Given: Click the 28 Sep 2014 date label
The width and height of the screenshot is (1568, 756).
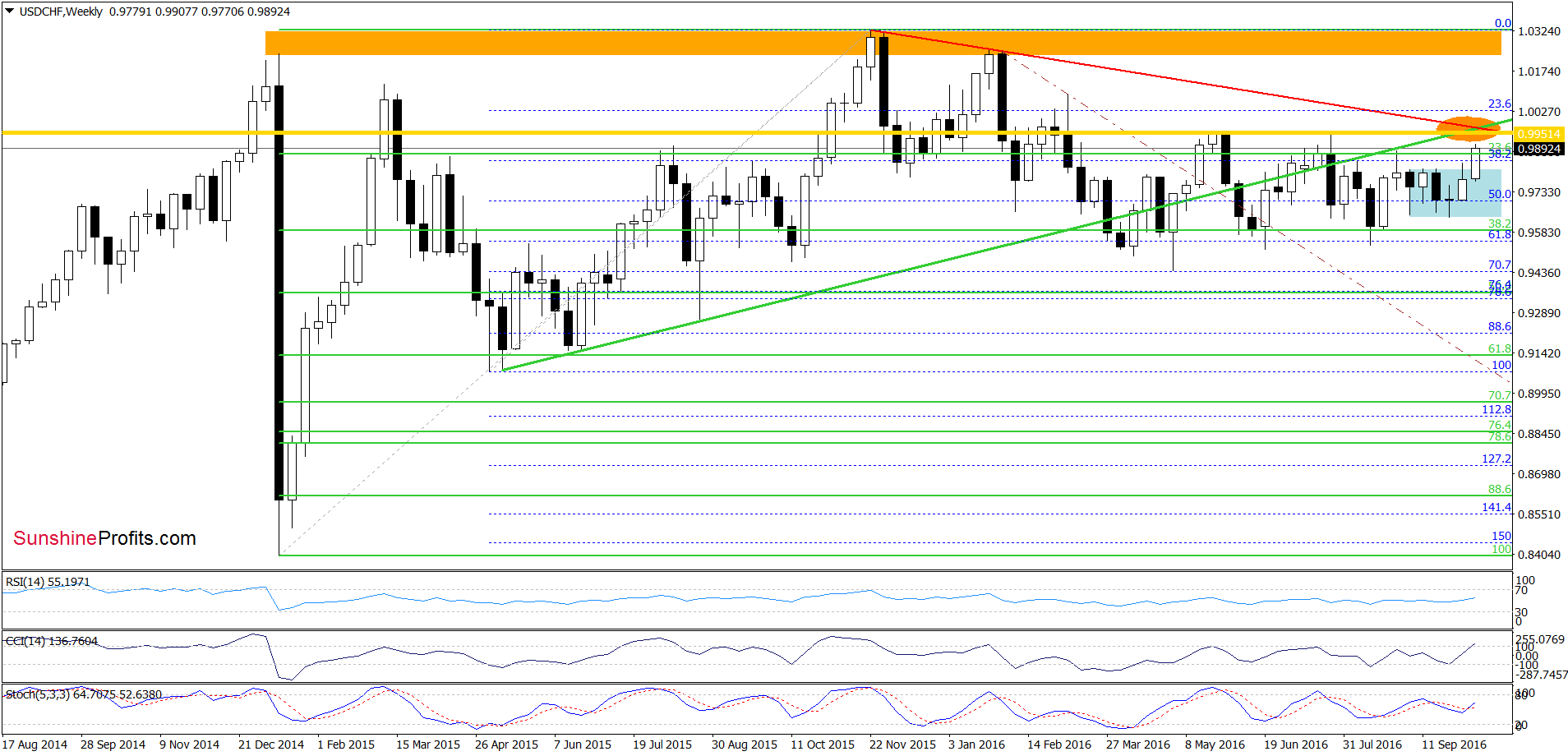Looking at the screenshot, I should point(113,744).
